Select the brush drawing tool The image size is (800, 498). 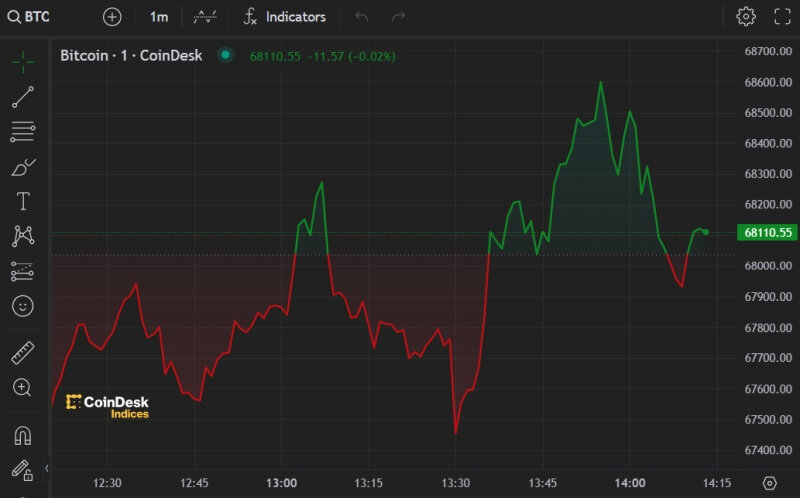[23, 167]
